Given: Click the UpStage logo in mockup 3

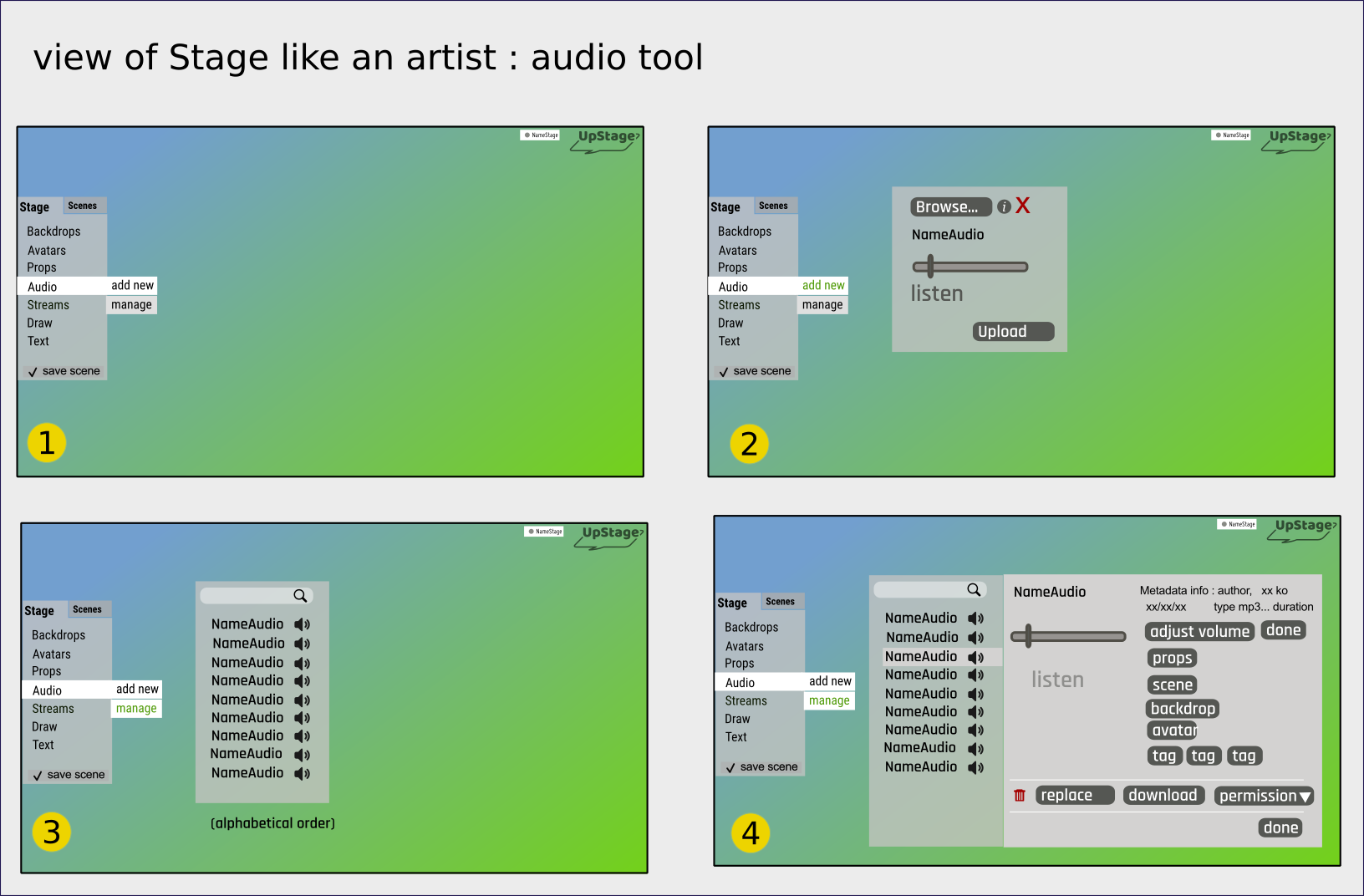Looking at the screenshot, I should [610, 536].
